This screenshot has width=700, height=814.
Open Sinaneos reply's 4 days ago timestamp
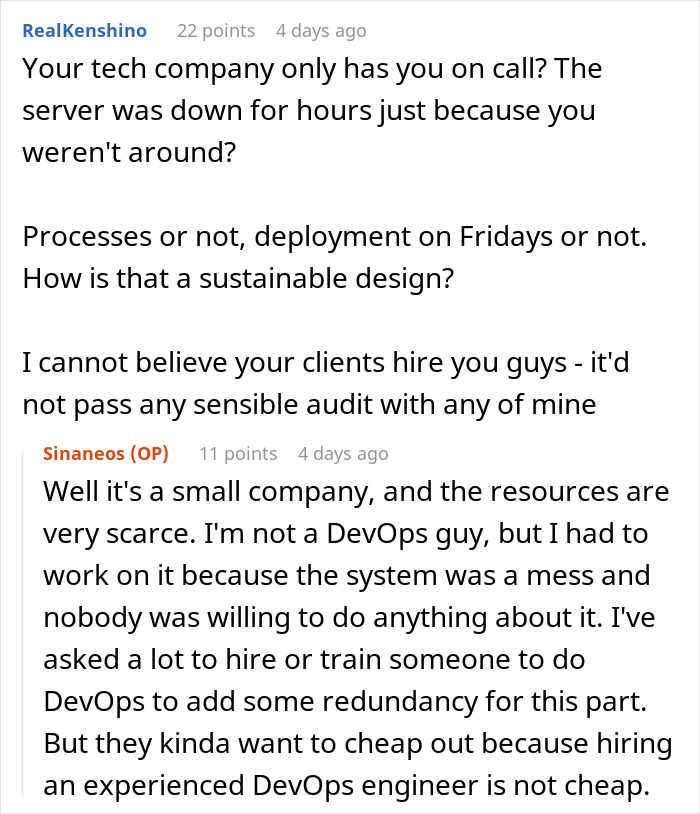342,454
